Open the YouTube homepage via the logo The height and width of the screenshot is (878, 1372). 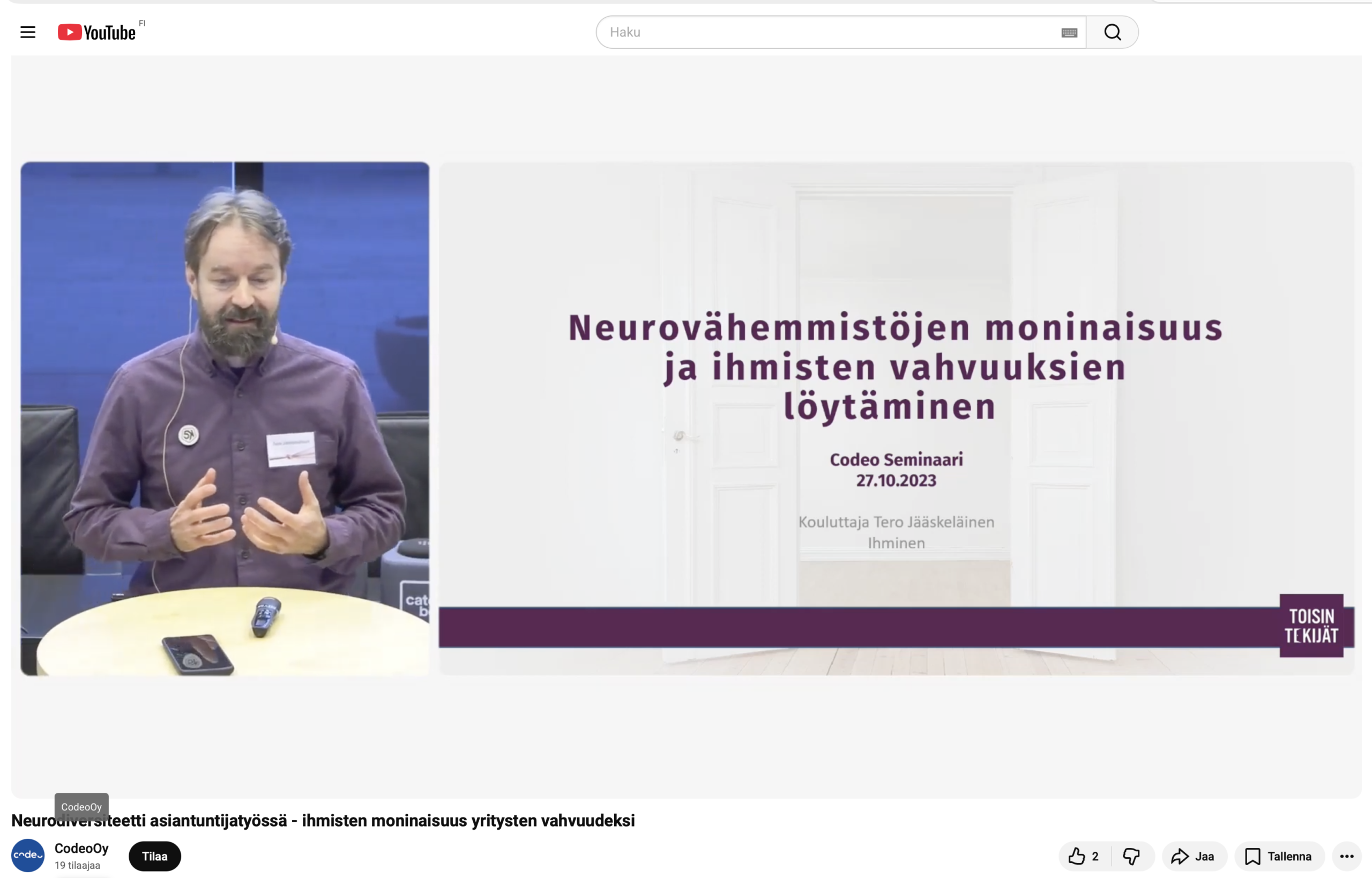pos(96,32)
